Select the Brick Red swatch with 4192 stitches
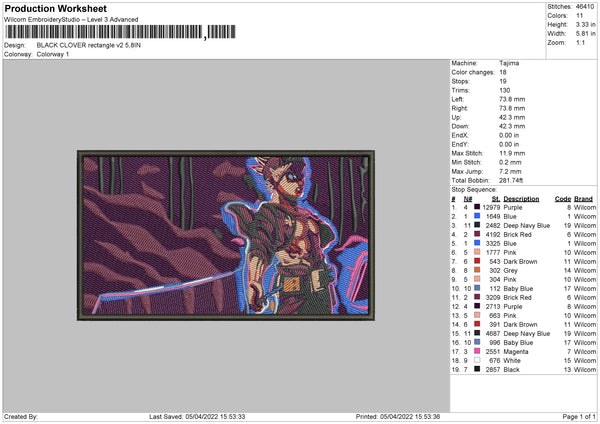Viewport: 600px width, 424px height. (x=477, y=234)
